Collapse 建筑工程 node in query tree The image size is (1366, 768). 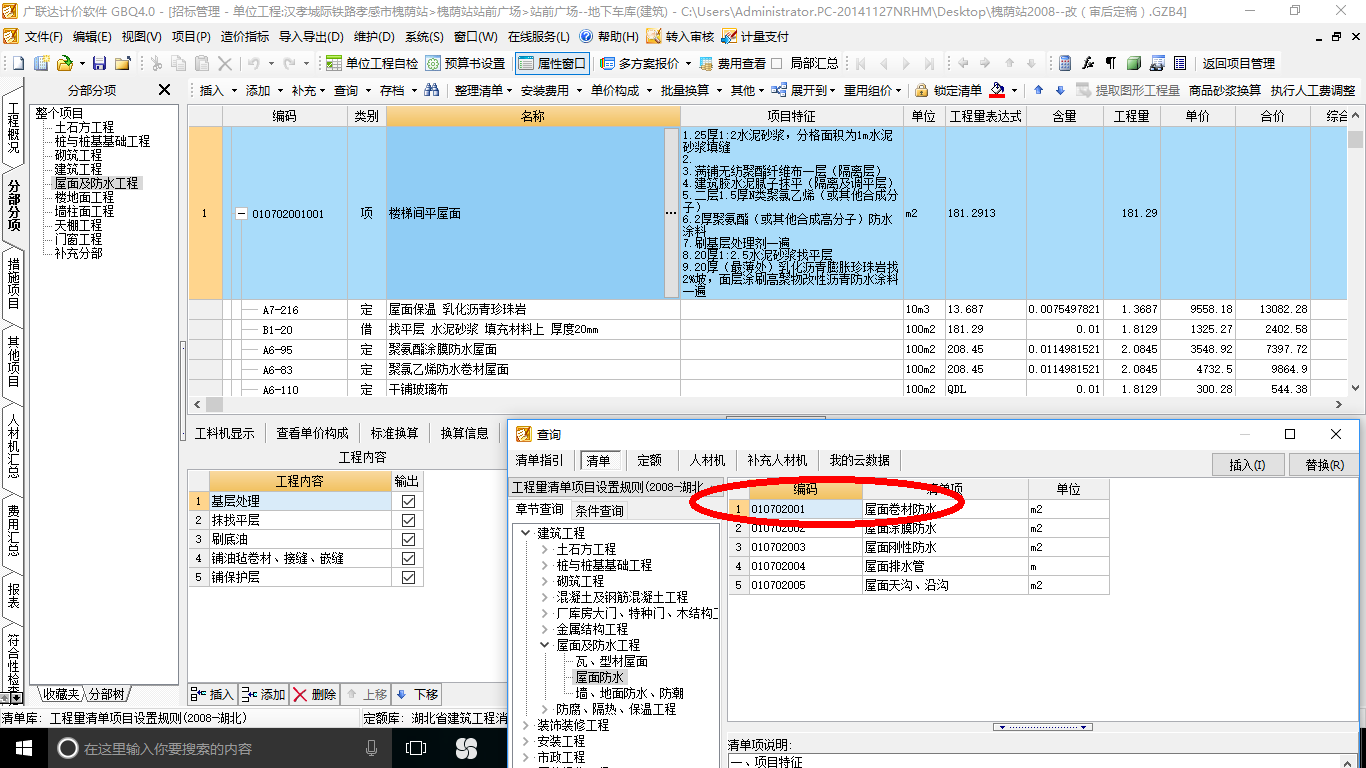526,533
